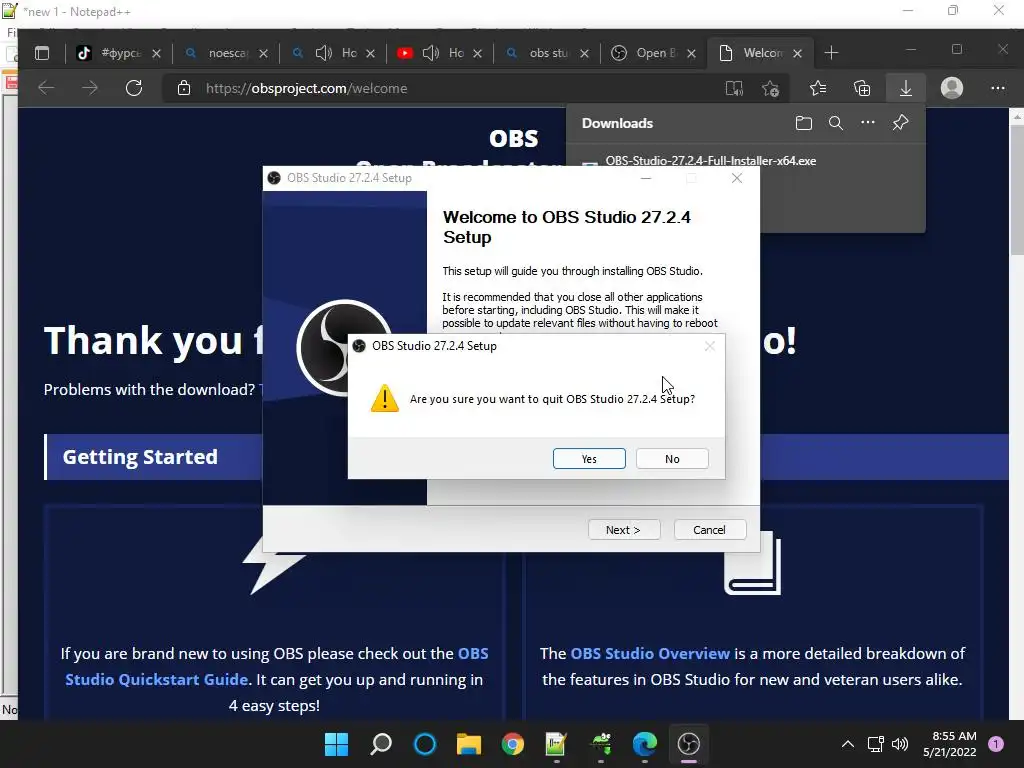Open the Favorites list icon
The height and width of the screenshot is (768, 1024).
coord(818,88)
